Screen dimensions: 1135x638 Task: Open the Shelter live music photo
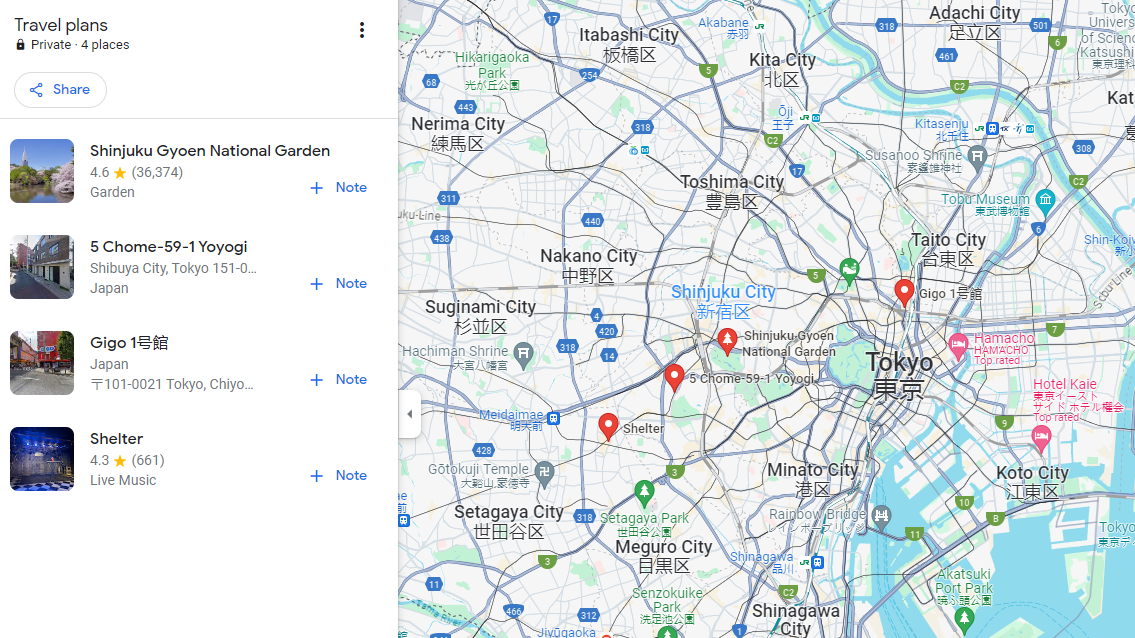coord(42,459)
